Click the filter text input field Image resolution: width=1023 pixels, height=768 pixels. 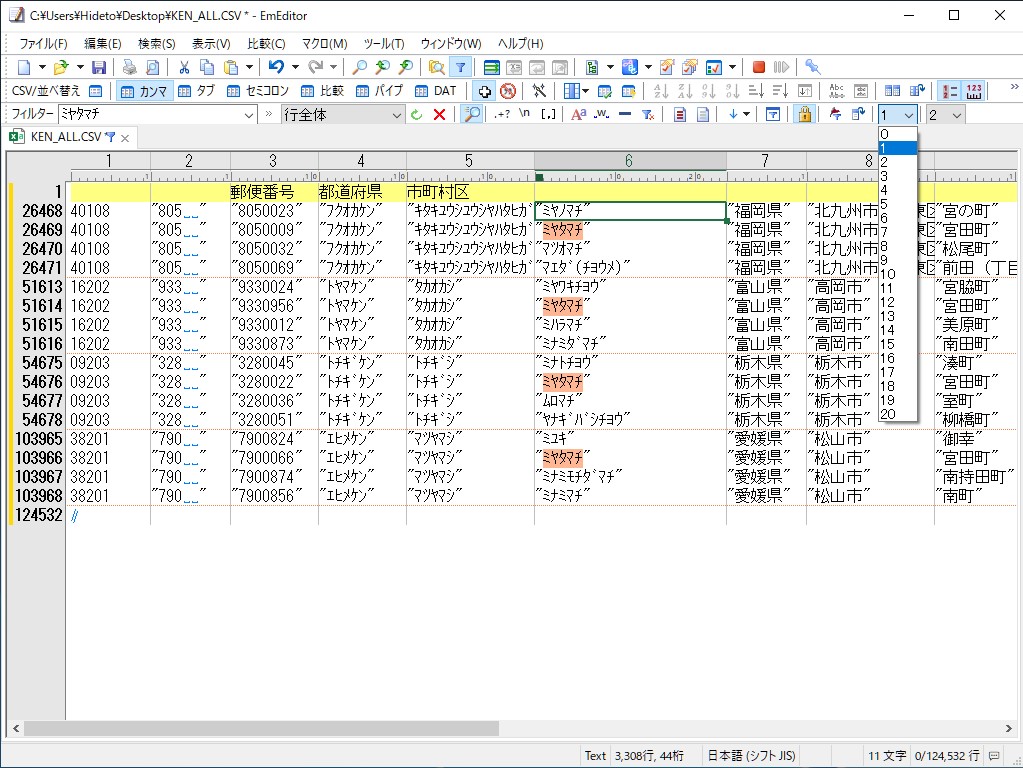coord(150,115)
